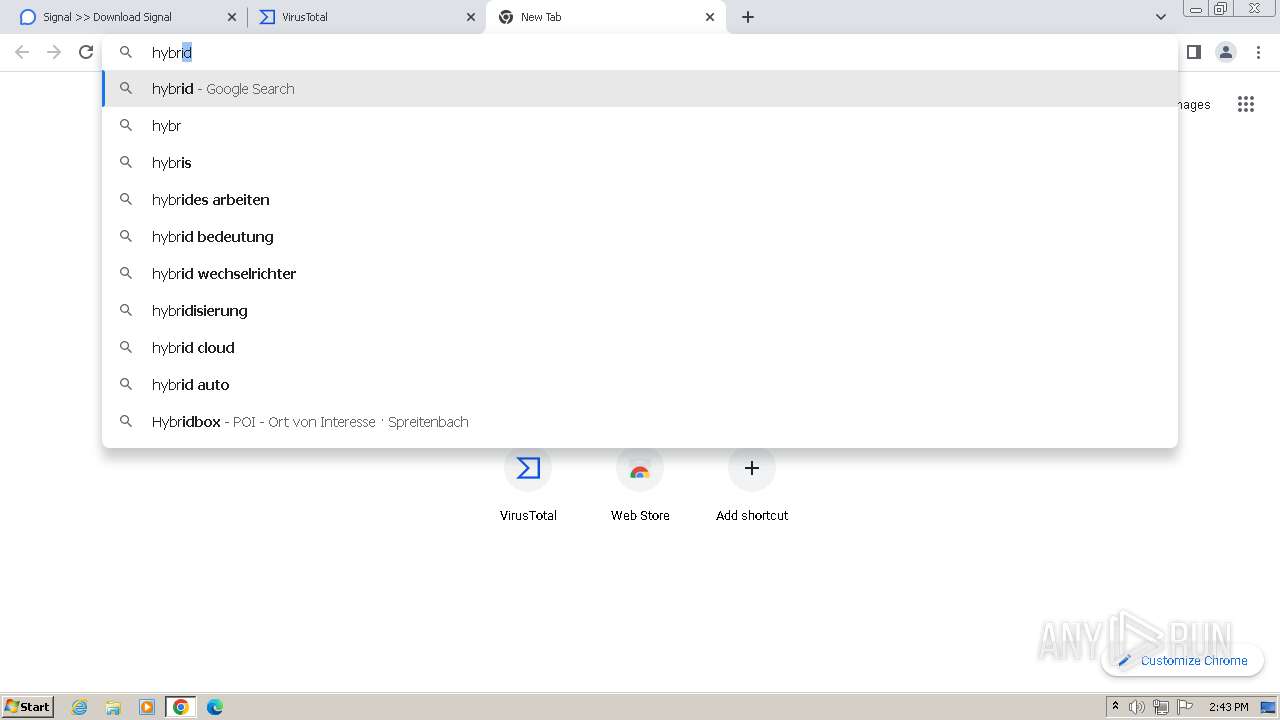
Task: Open the volume speaker tray icon
Action: point(1137,707)
